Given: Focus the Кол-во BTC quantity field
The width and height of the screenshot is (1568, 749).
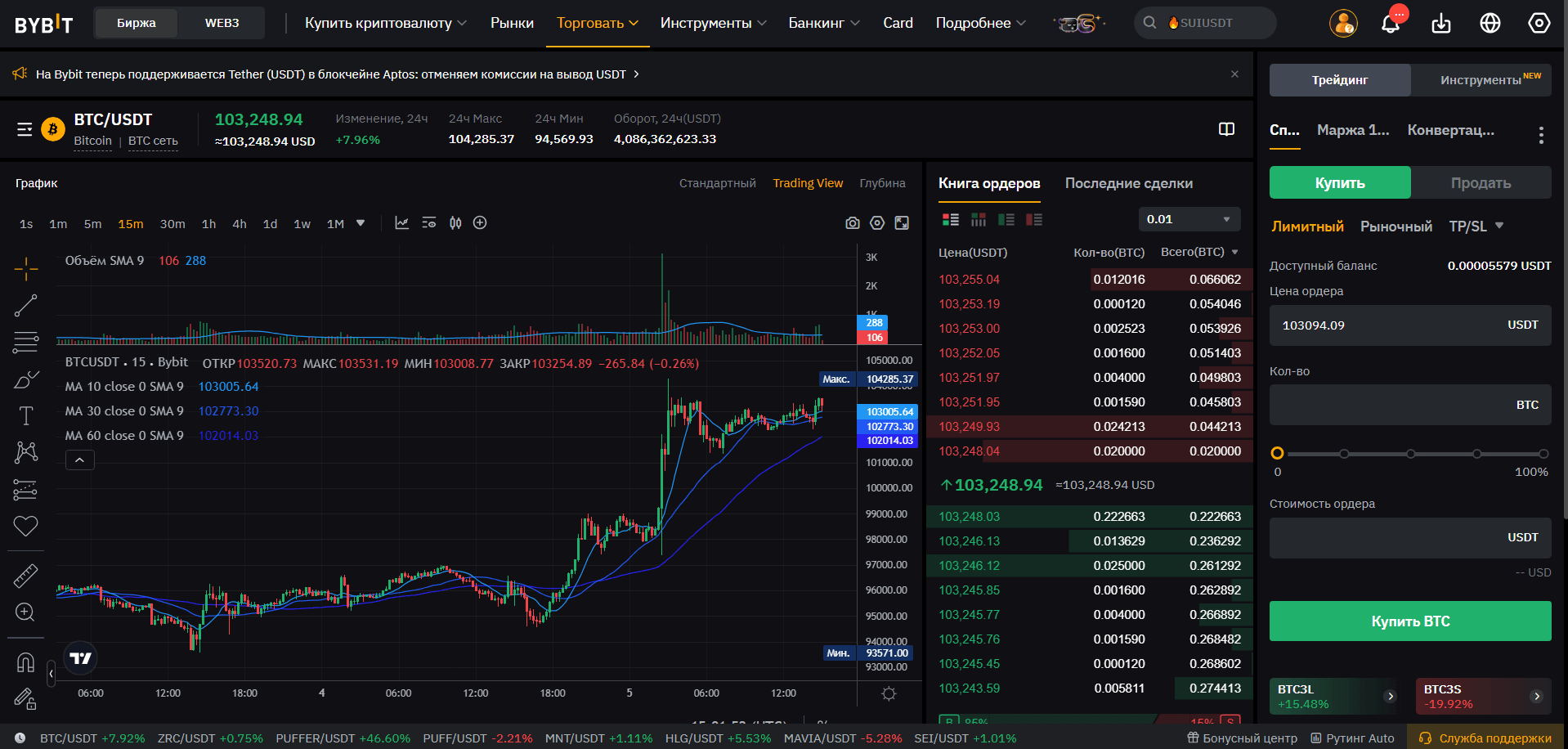Looking at the screenshot, I should [x=1410, y=405].
